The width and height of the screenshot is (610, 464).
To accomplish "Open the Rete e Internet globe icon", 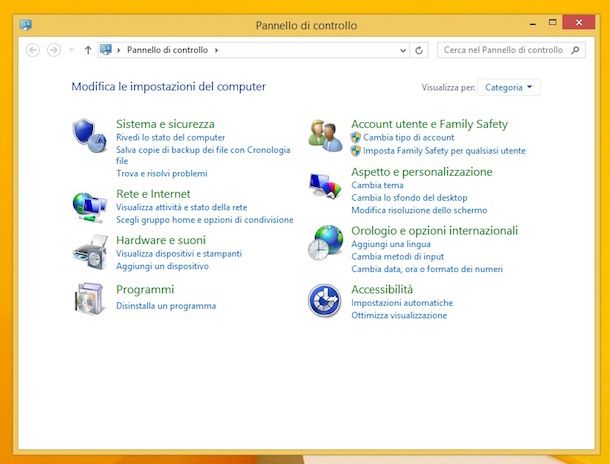I will pos(89,207).
